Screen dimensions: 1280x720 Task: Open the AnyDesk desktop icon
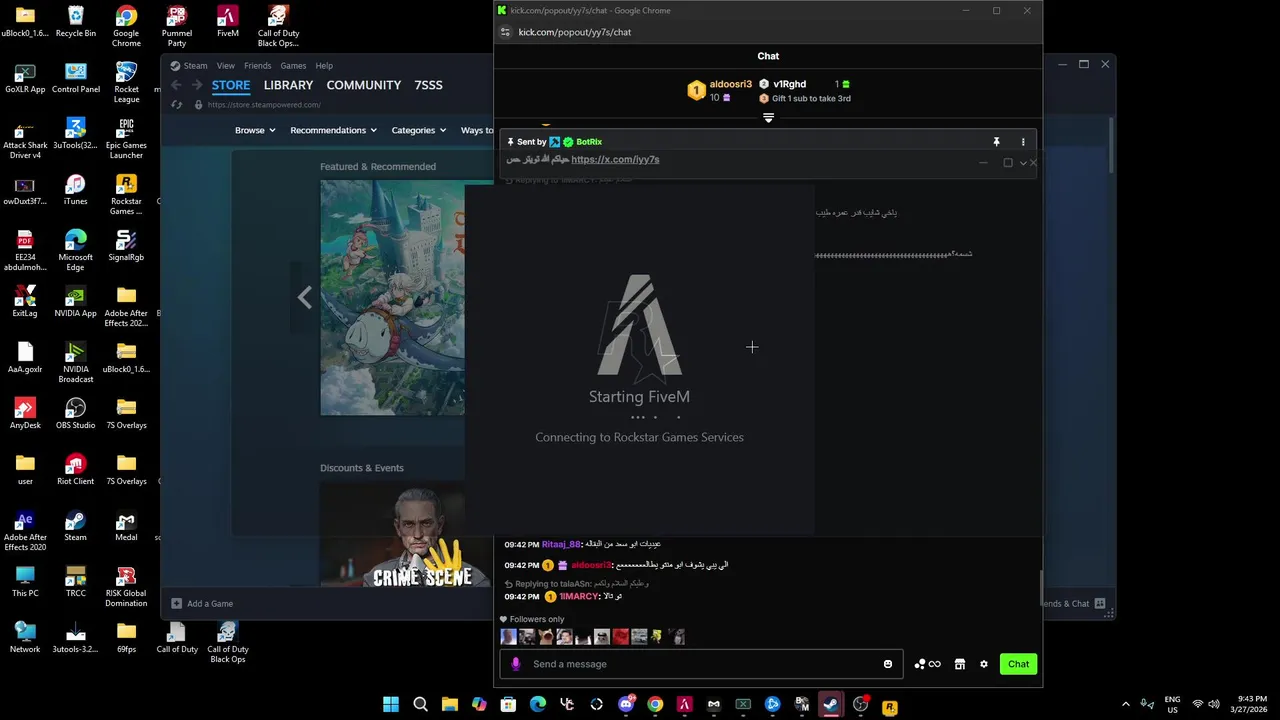coord(25,413)
